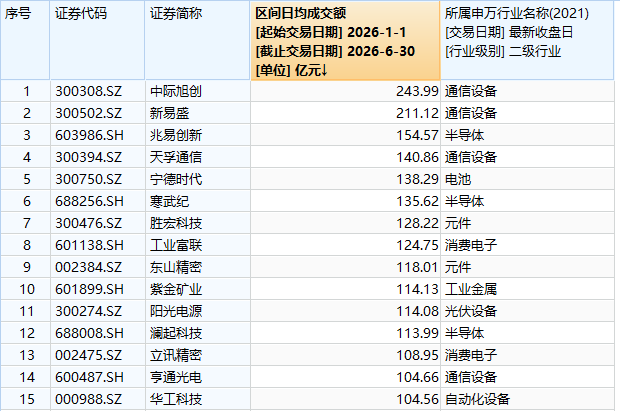620x411 pixels.
Task: Select stock code 300502.SZ
Action: coord(89,114)
